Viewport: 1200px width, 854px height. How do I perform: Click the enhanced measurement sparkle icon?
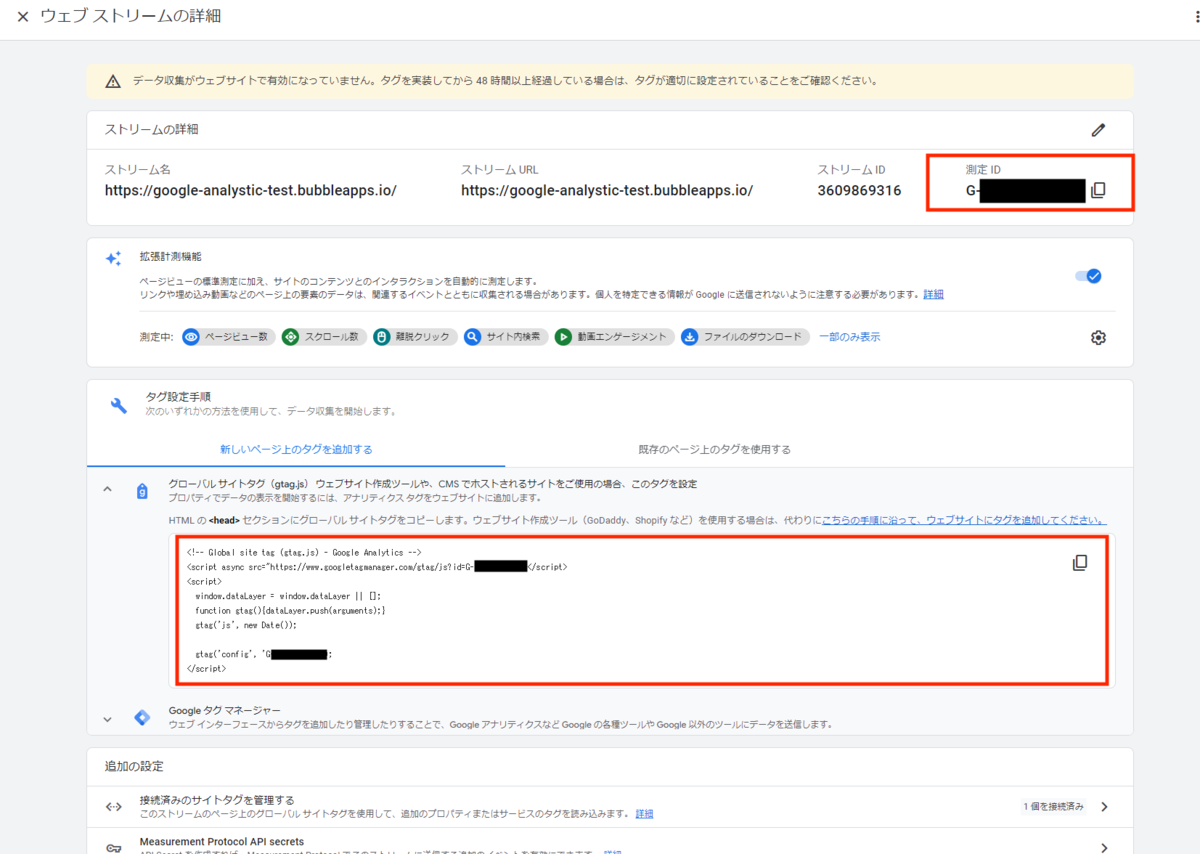[114, 258]
